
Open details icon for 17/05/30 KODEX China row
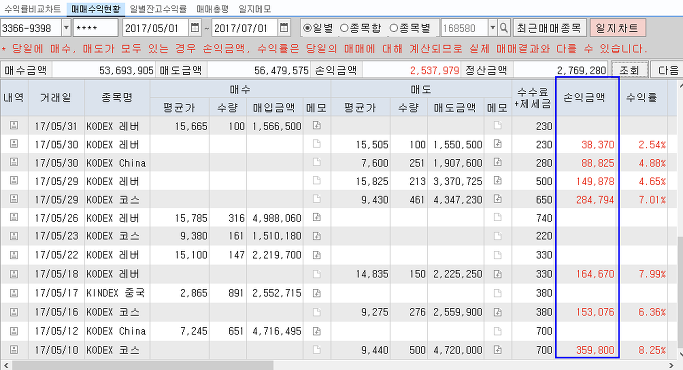tap(14, 162)
